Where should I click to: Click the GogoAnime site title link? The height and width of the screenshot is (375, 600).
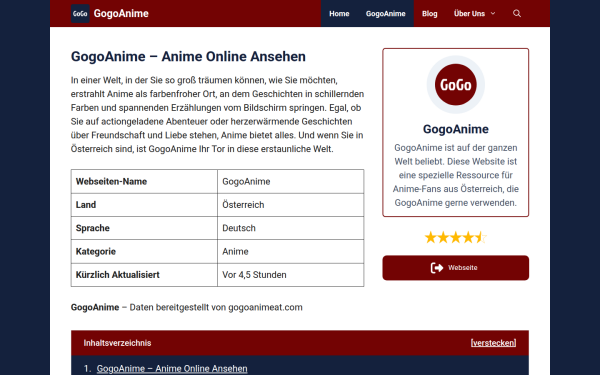pos(121,13)
